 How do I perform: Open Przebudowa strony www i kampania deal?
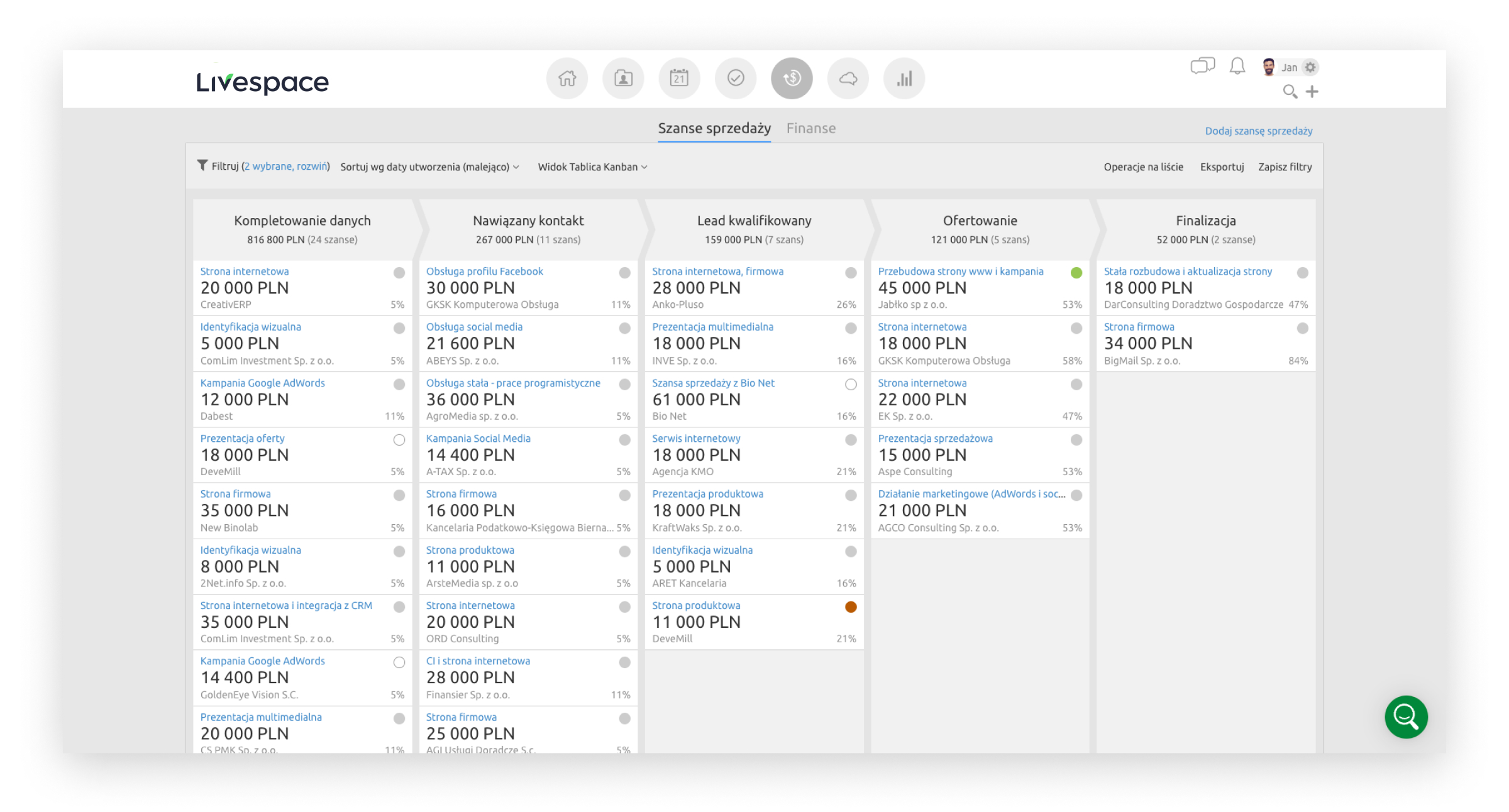(960, 272)
